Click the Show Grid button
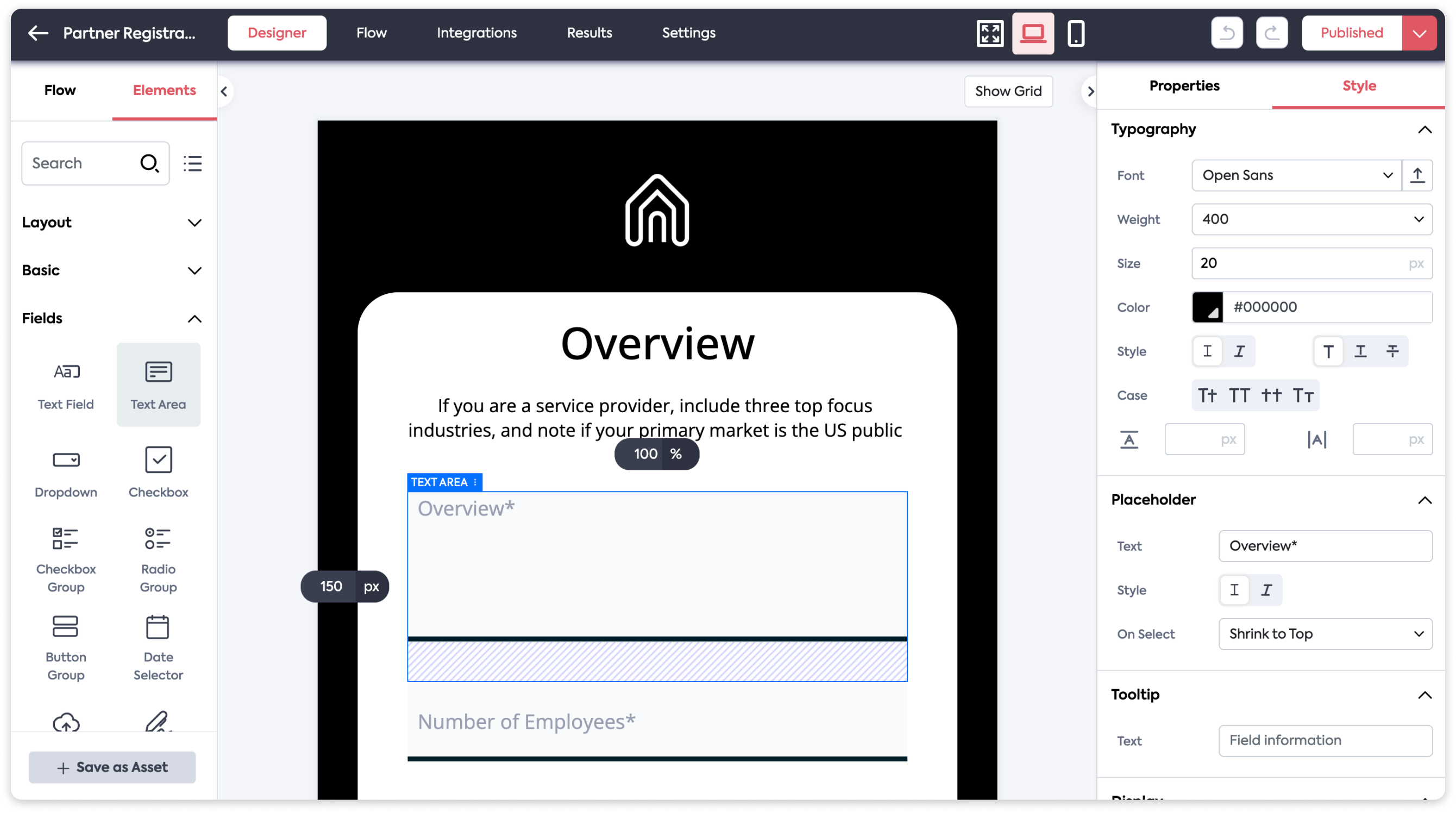 (x=1008, y=92)
